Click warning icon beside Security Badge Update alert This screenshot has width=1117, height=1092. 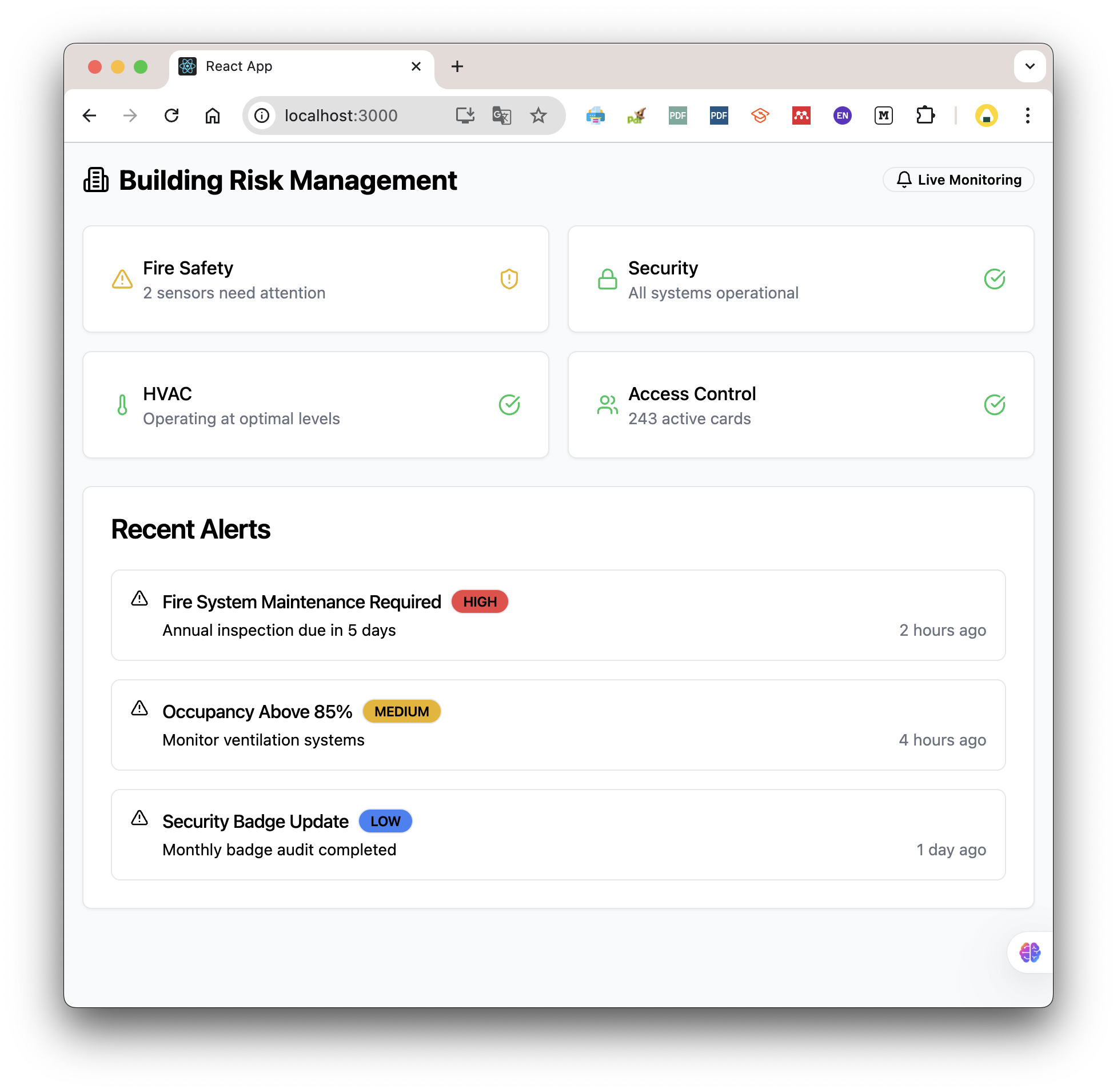[x=139, y=818]
